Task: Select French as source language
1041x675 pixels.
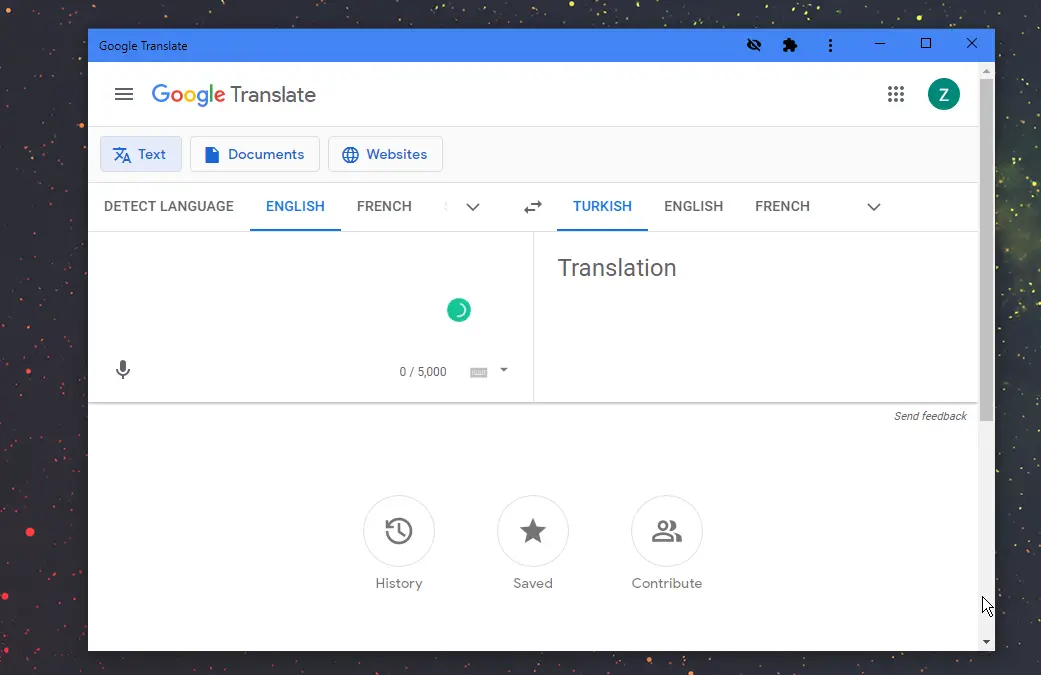Action: tap(384, 206)
